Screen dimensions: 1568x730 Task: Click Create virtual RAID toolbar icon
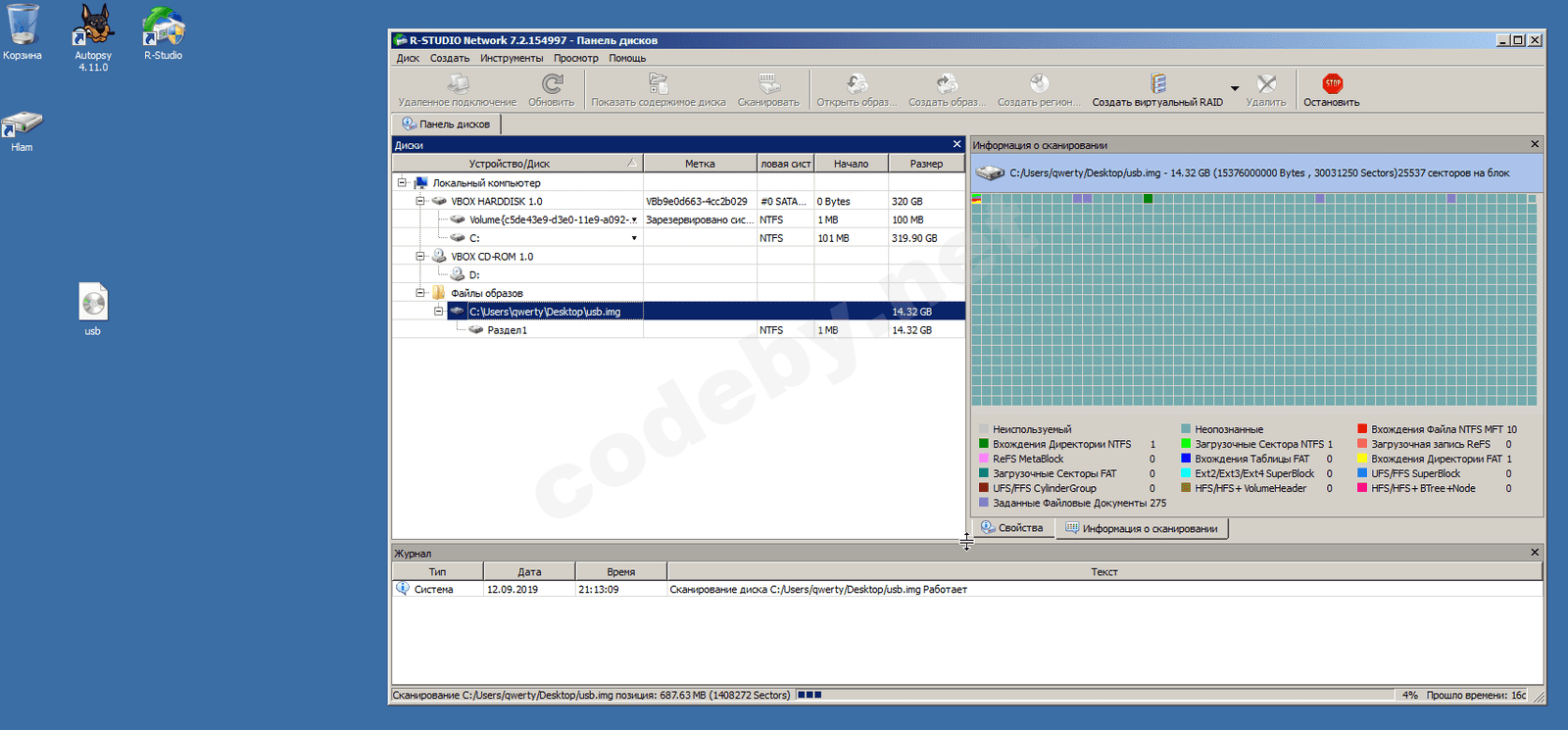click(1157, 85)
